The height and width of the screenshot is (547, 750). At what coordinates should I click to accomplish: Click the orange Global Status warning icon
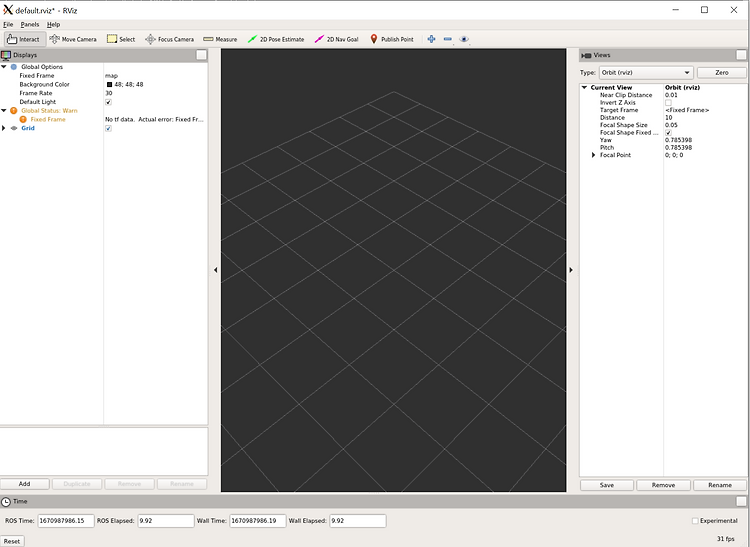13,110
